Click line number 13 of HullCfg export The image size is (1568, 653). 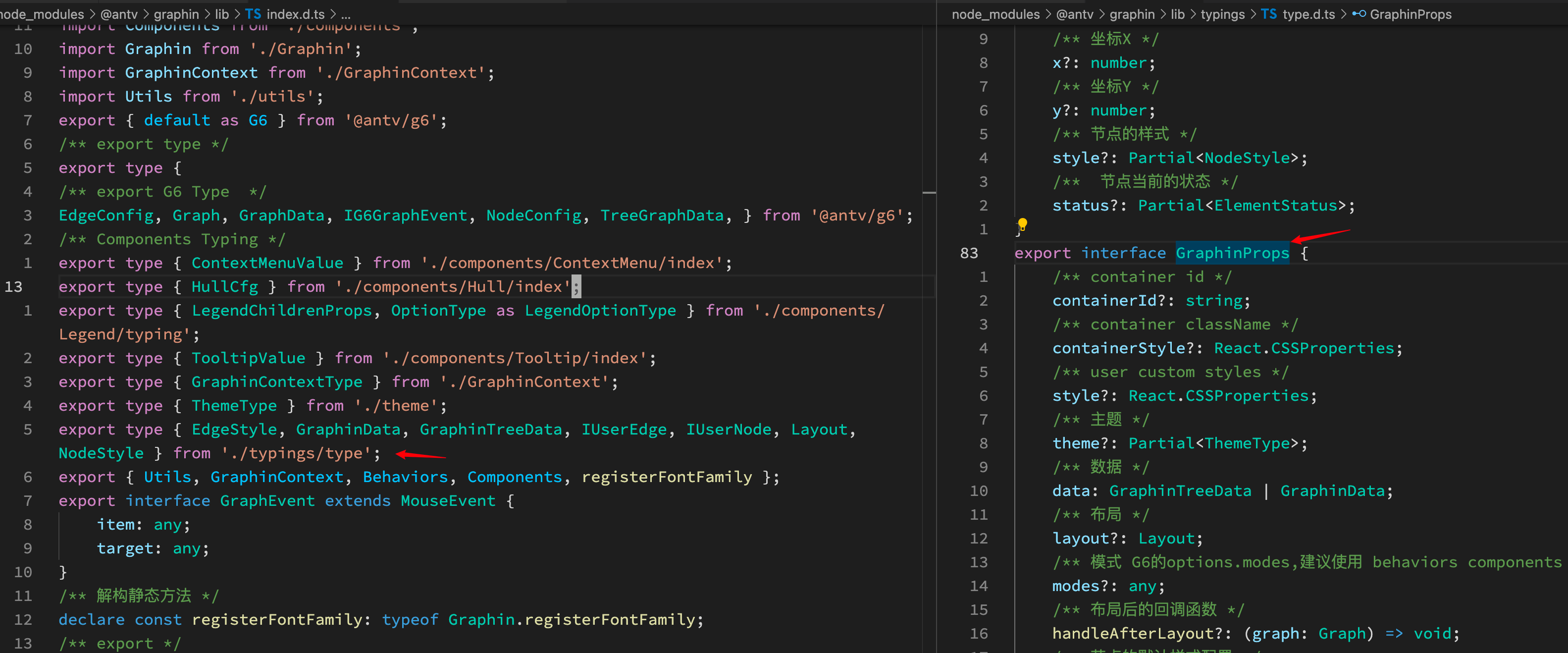[x=13, y=287]
